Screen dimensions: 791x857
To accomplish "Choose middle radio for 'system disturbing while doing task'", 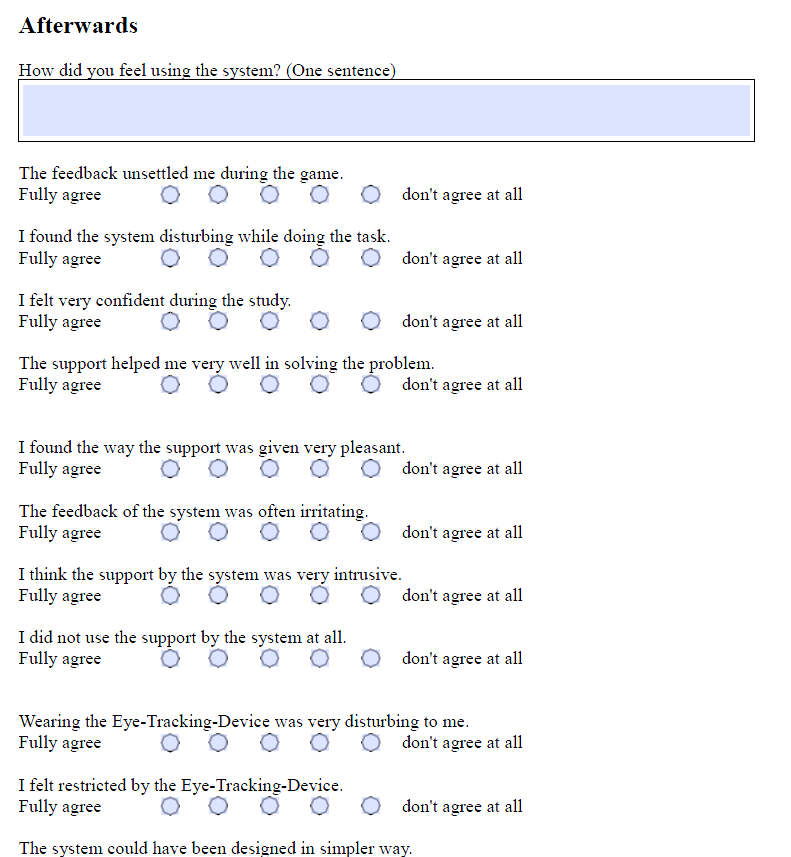I will click(x=269, y=258).
